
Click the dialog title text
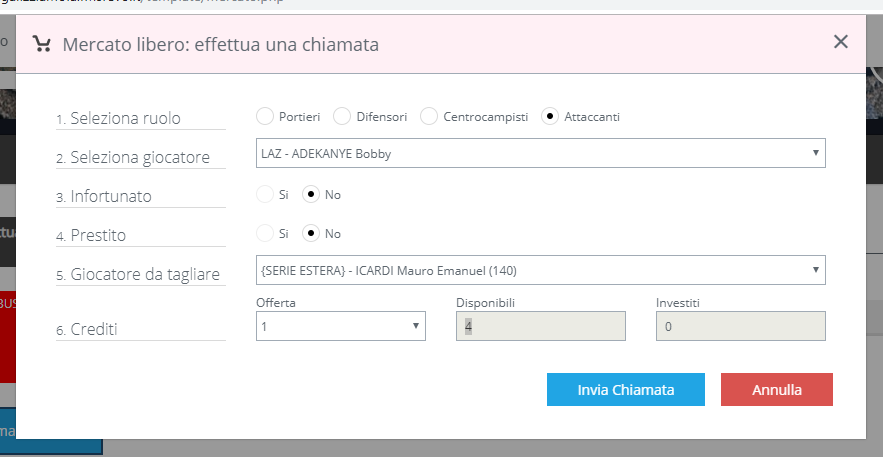click(220, 44)
